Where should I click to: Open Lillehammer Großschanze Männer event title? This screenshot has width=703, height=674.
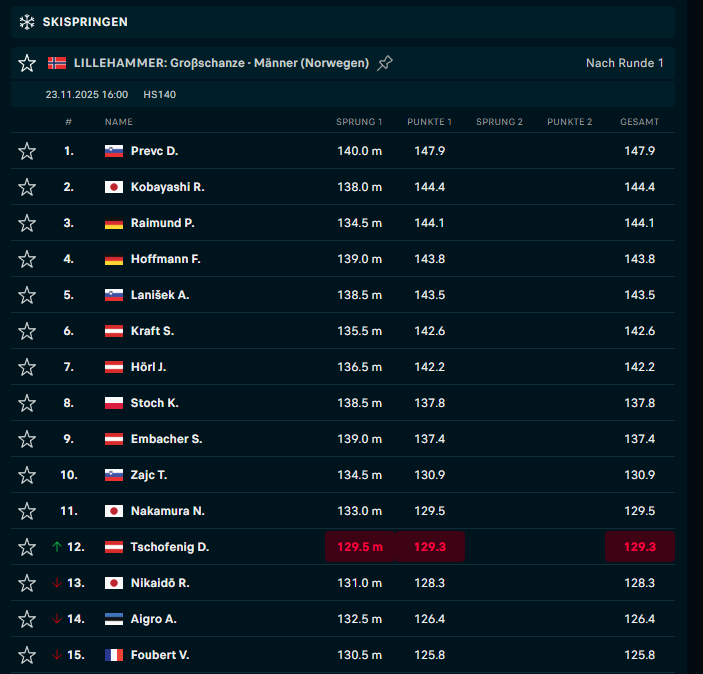221,63
